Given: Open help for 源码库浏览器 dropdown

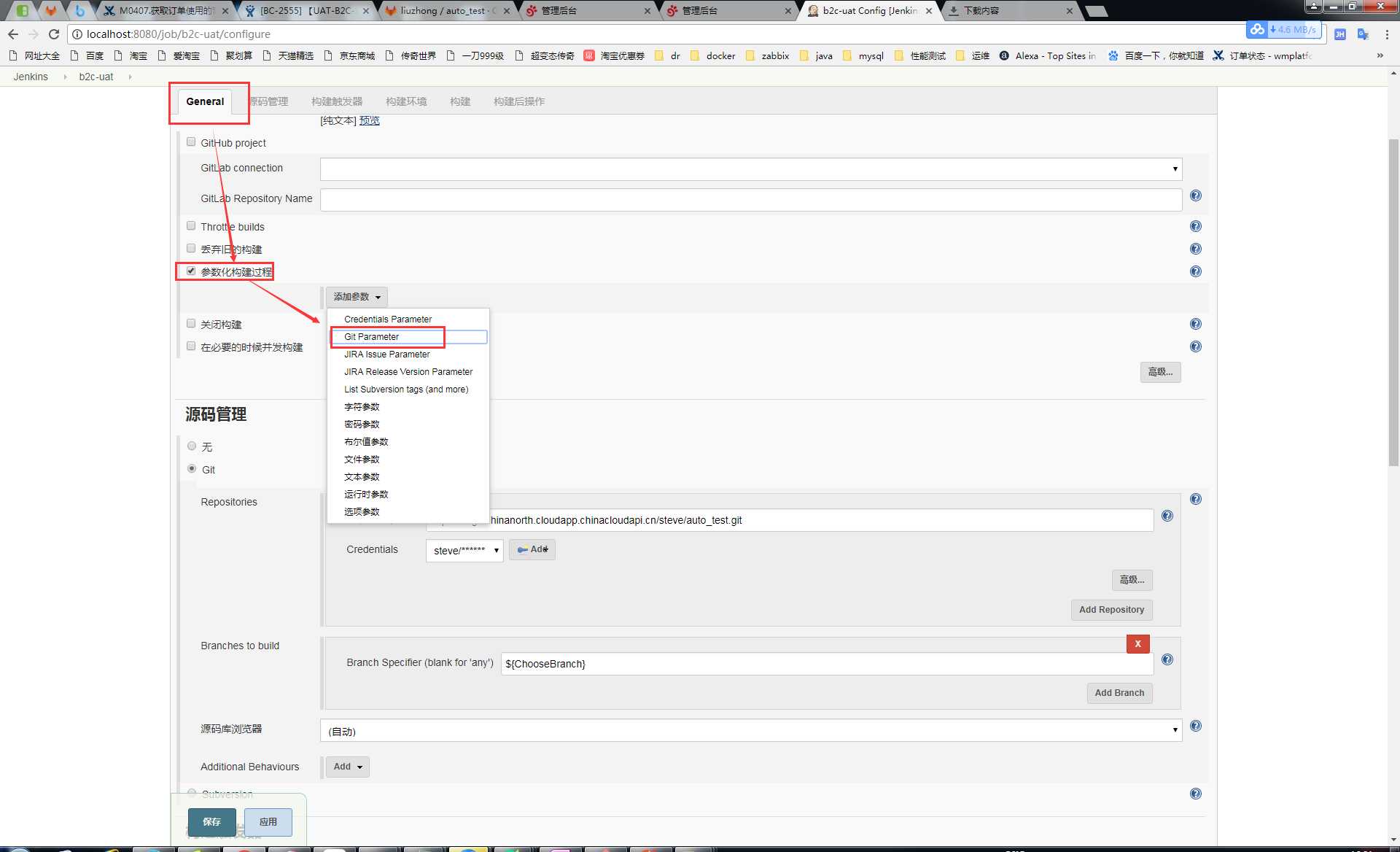Looking at the screenshot, I should 1196,726.
